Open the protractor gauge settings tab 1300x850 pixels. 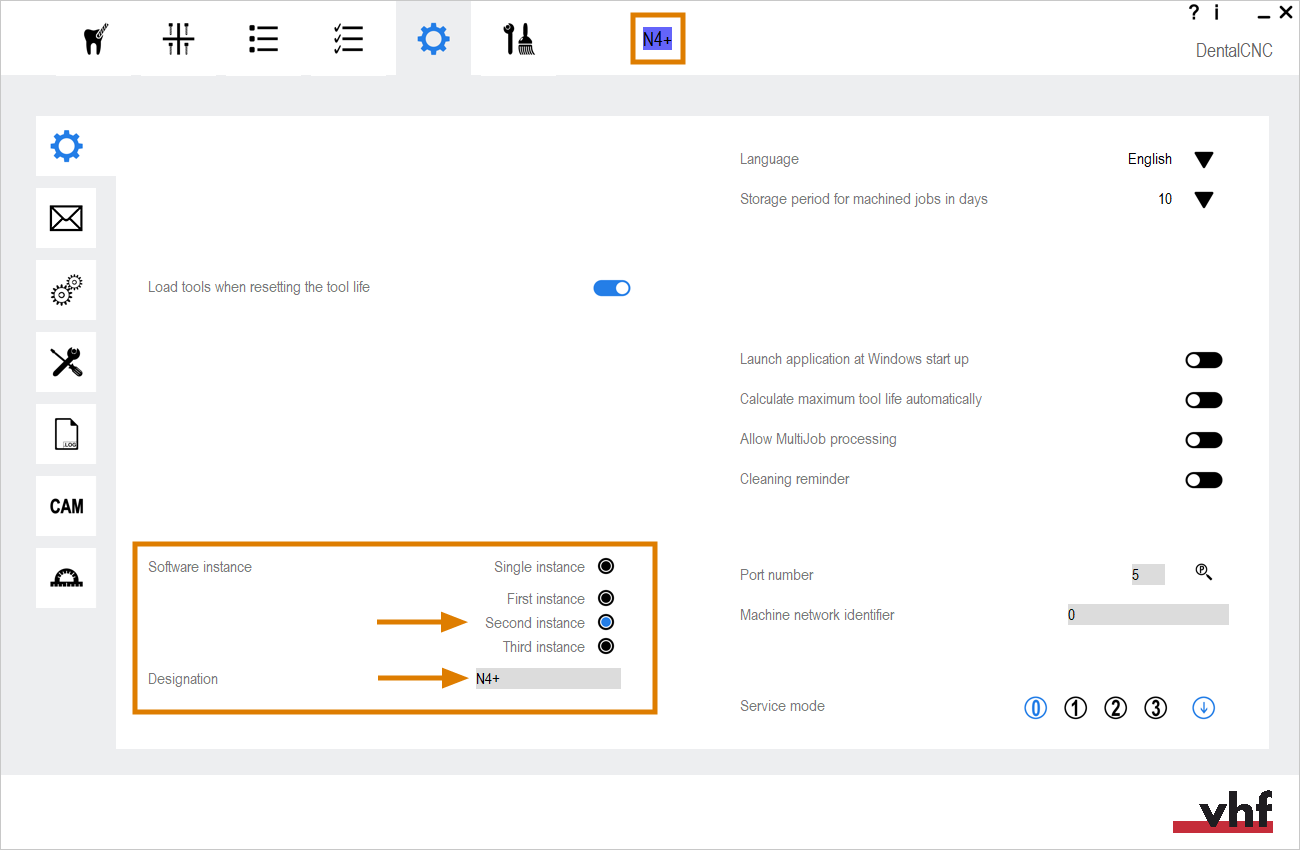66,578
